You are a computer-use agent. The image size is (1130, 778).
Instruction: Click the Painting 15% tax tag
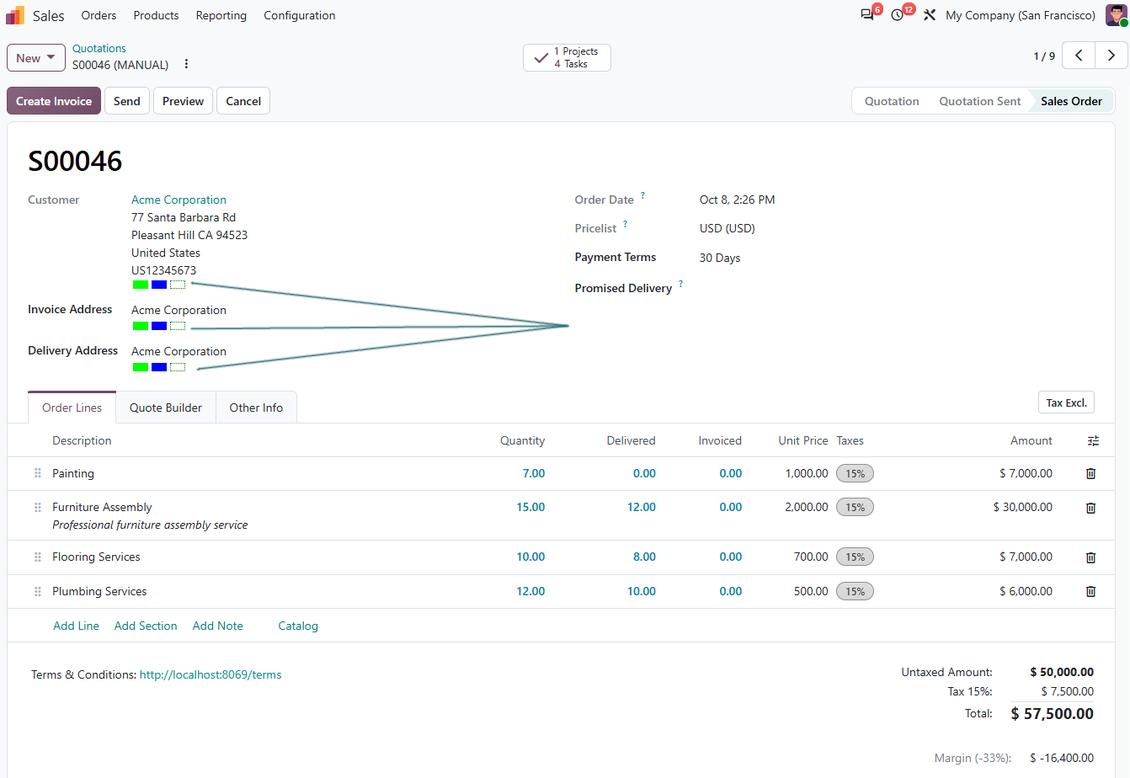855,473
